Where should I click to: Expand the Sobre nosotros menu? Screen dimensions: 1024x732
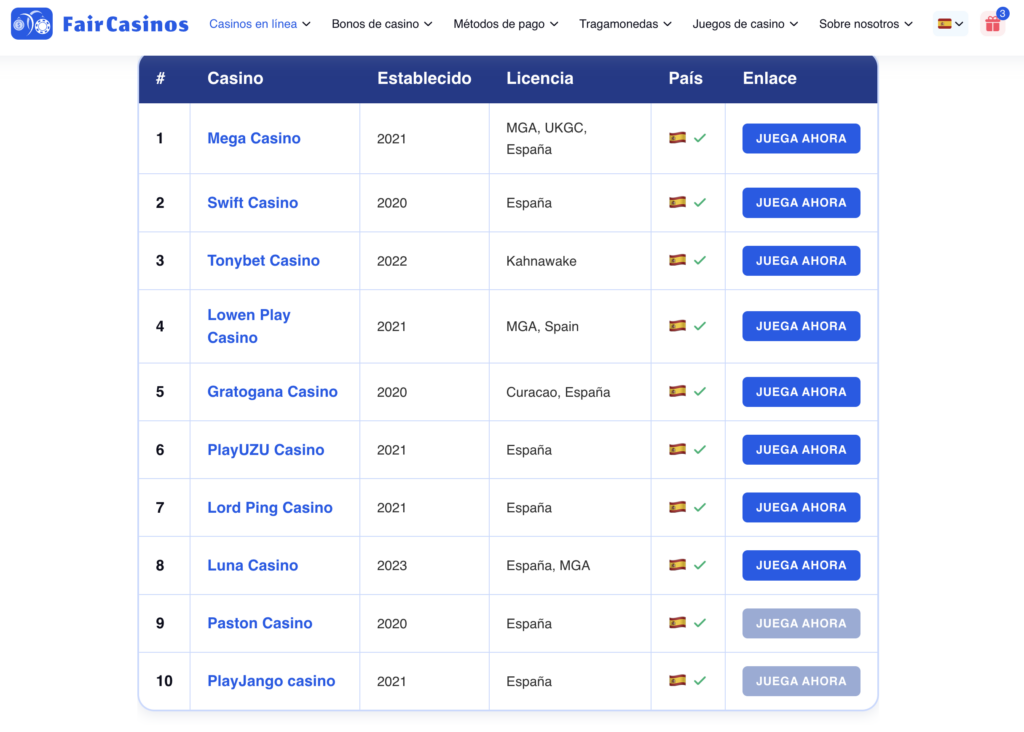[866, 24]
